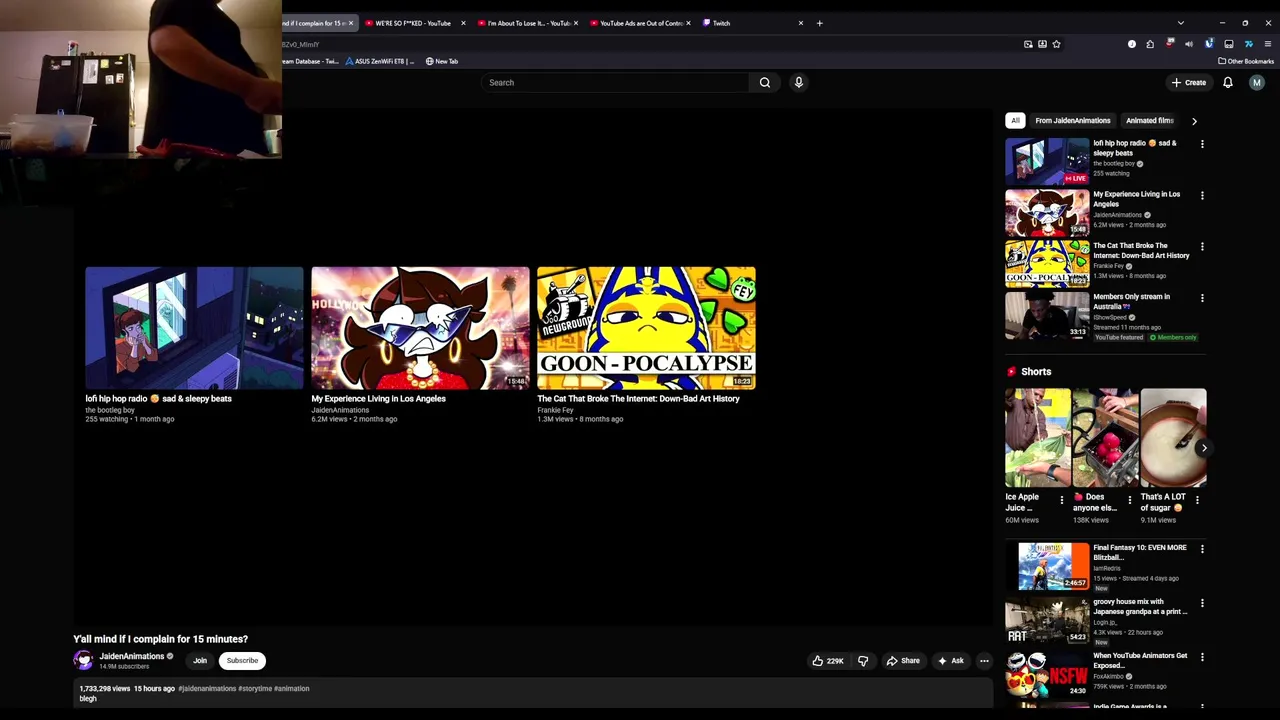Switch to the Twitch tab
Screen dimensions: 1280x720
tap(752, 23)
